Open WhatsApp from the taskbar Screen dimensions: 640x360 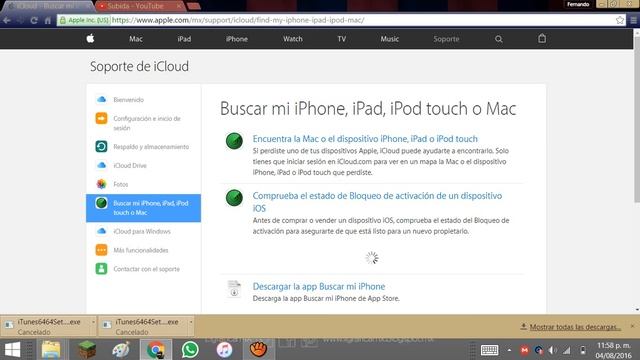click(x=190, y=350)
